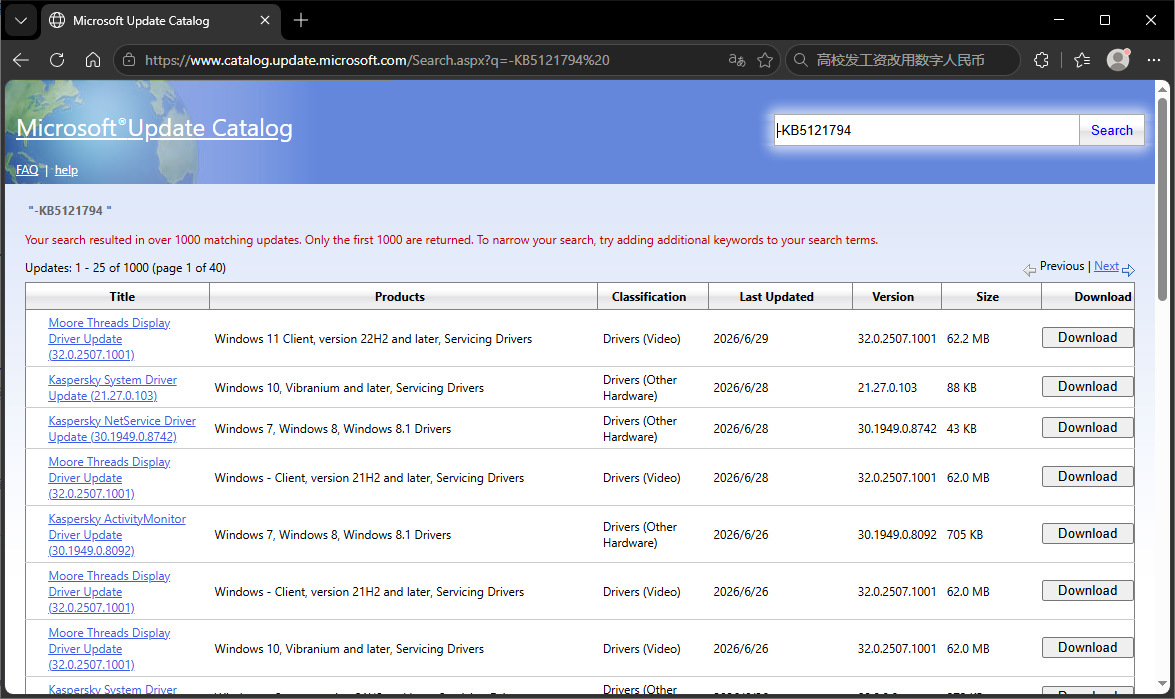Click "Windows 7, Windows 8, Windows 8.1 Drivers" NetService row
Viewport: 1175px width, 699px height.
click(x=333, y=429)
